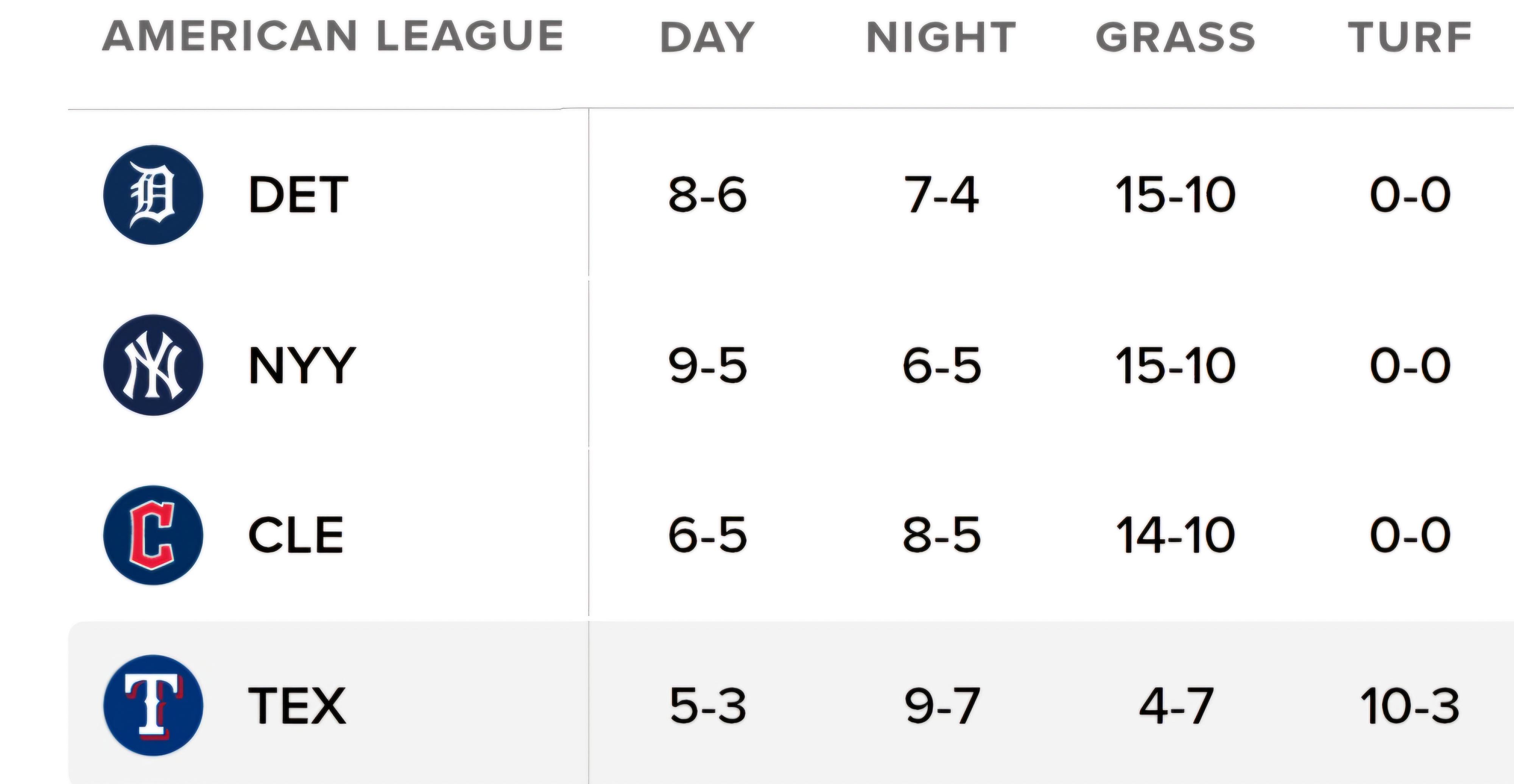Screen dimensions: 1514x784
Task: Click Yankees' 6-5 night record
Action: pos(942,365)
